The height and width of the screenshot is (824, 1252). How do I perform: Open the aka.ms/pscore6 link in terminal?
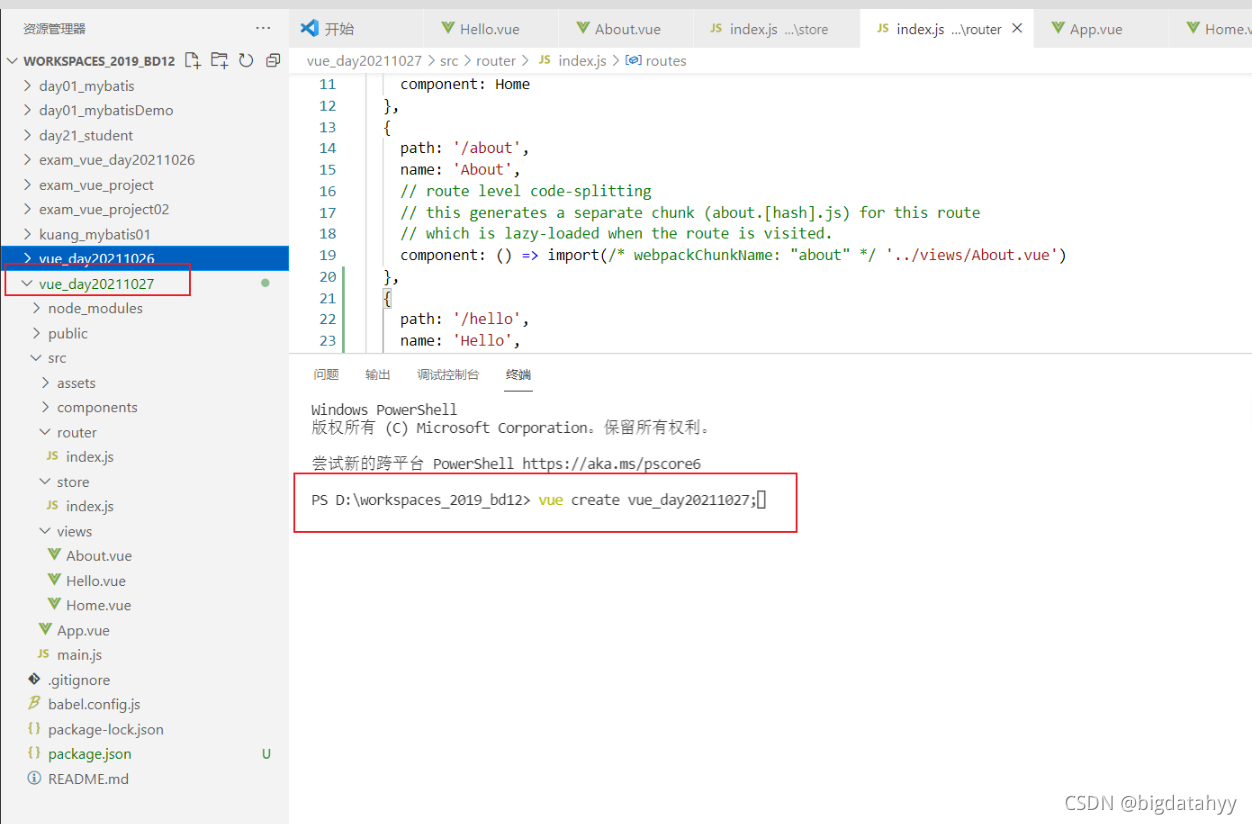pyautogui.click(x=611, y=464)
